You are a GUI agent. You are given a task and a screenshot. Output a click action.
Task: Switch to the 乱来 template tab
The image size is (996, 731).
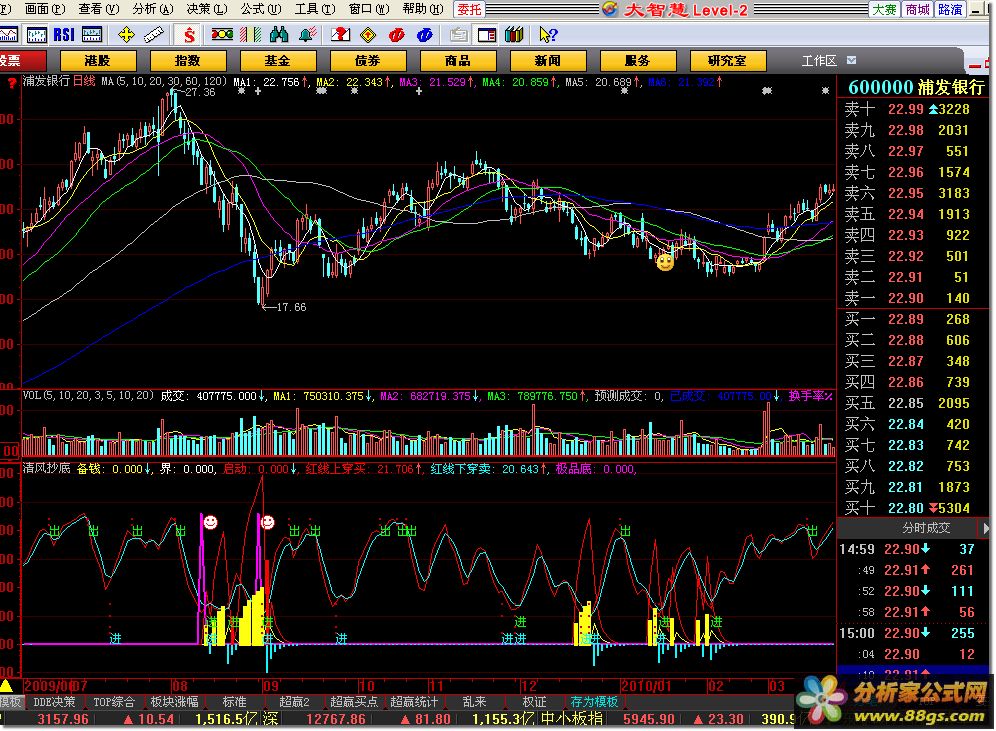474,702
